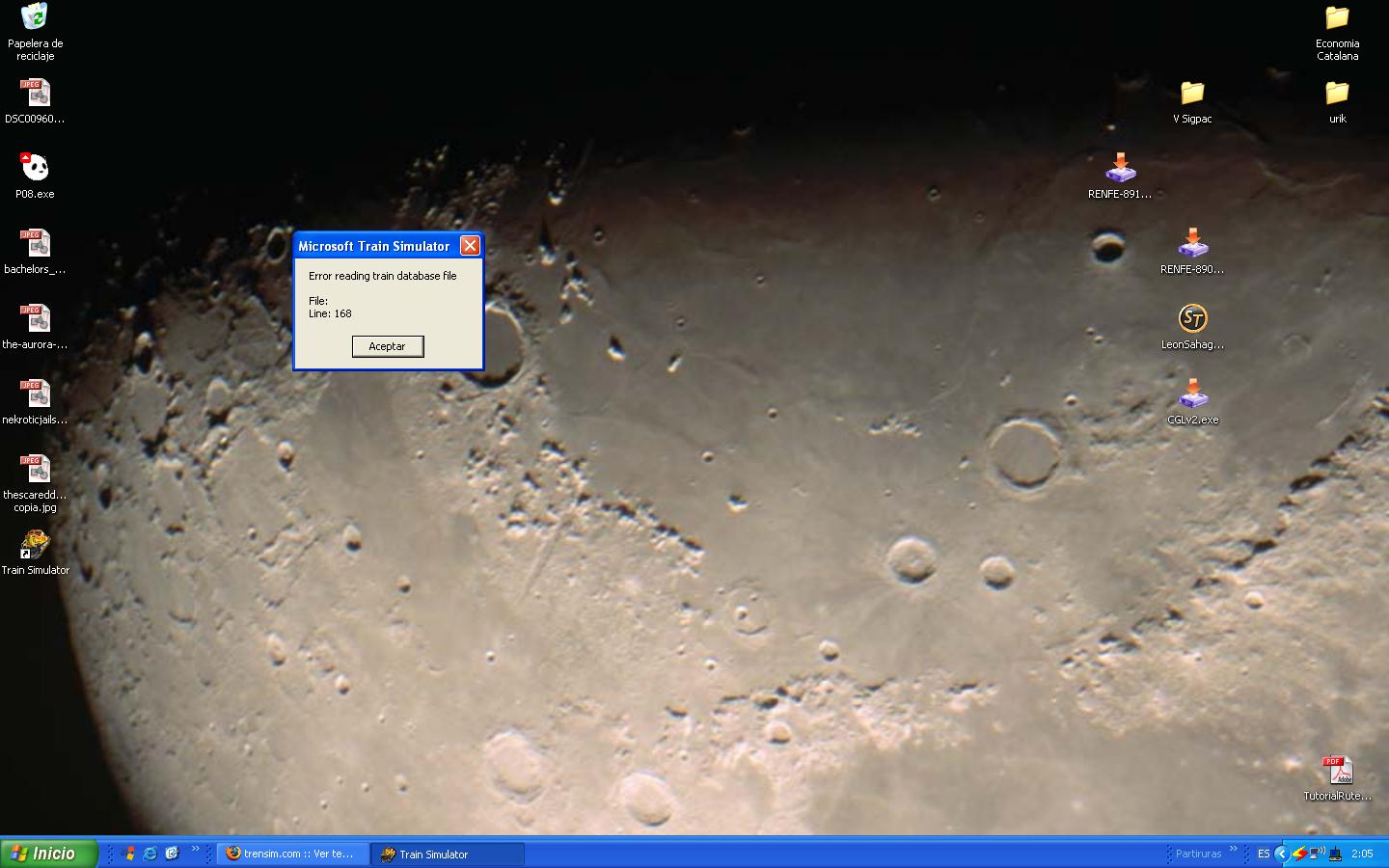This screenshot has width=1389, height=868.
Task: Select the V Sigpac folder
Action: pos(1192,94)
